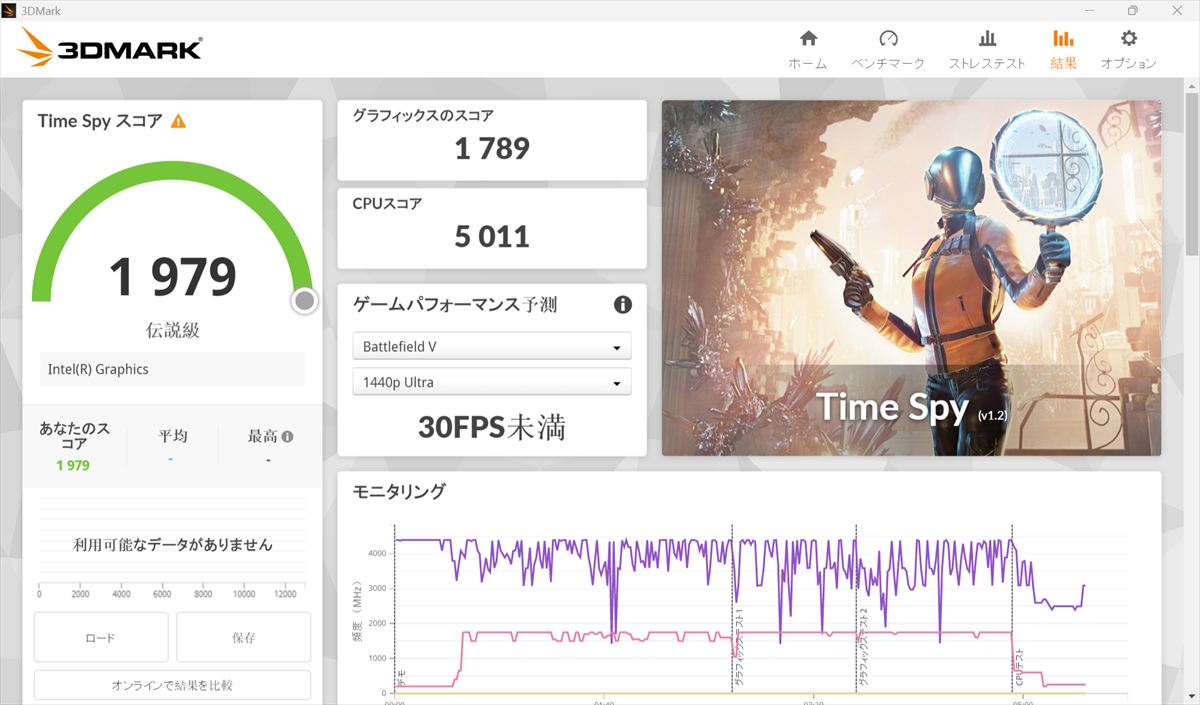Expand the 1440p Ultra resolution dropdown
The image size is (1200, 705).
(492, 382)
